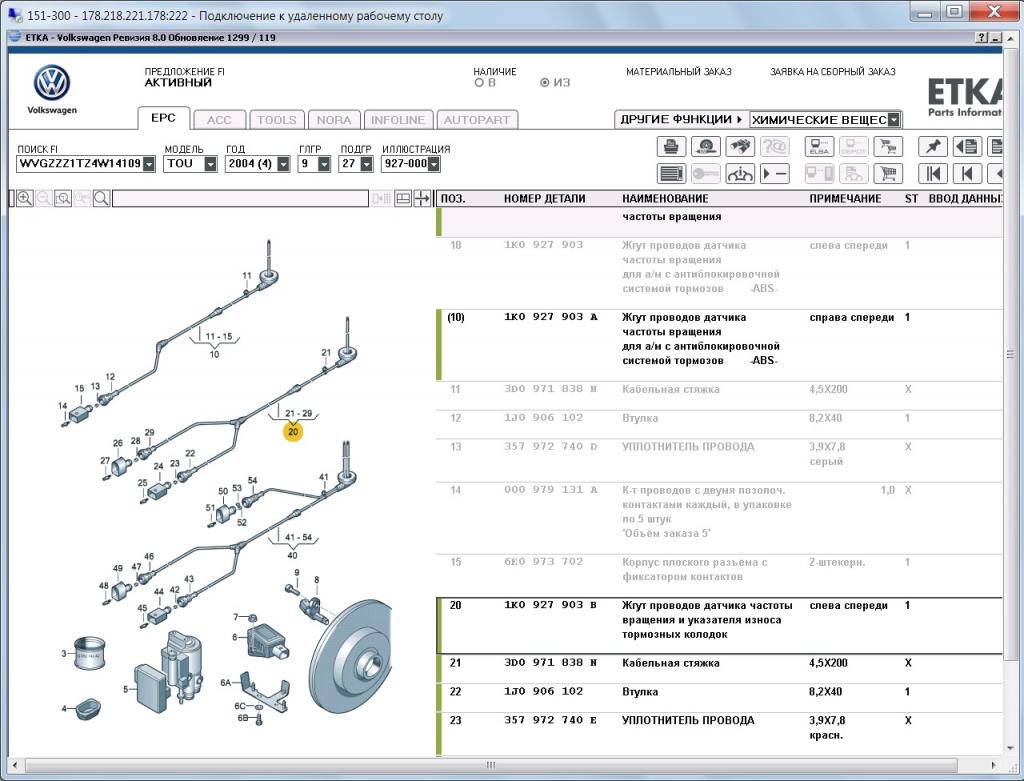Toggle the split panel layout icon
Screen dimensions: 1024x781
[403, 199]
